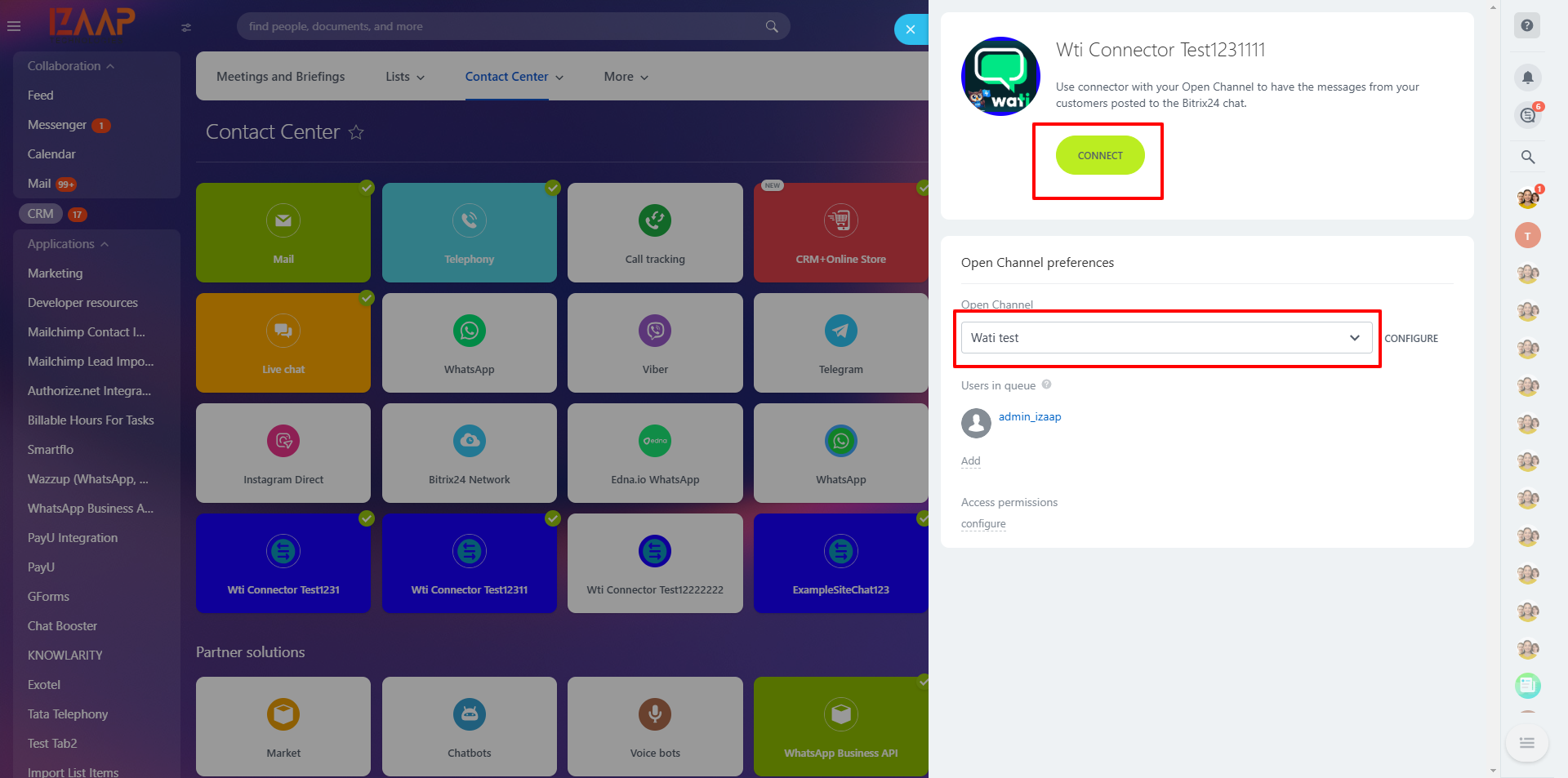Open the Instagram Direct tile
The height and width of the screenshot is (778, 1568).
283,453
